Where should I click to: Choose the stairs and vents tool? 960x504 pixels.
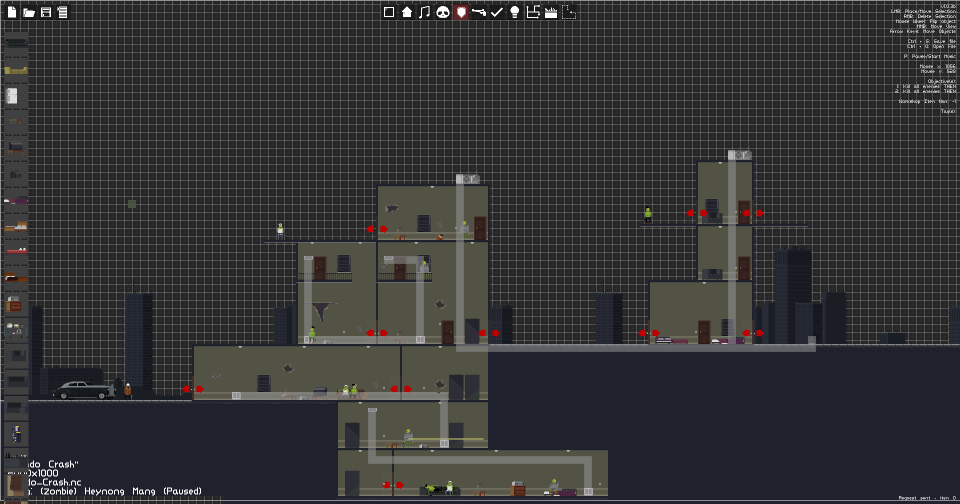point(533,12)
